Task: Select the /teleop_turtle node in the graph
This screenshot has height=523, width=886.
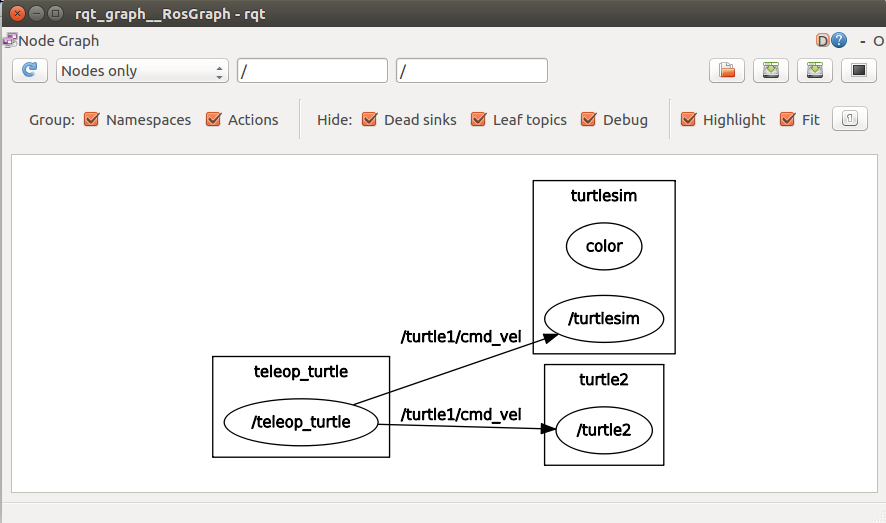Action: pyautogui.click(x=301, y=422)
